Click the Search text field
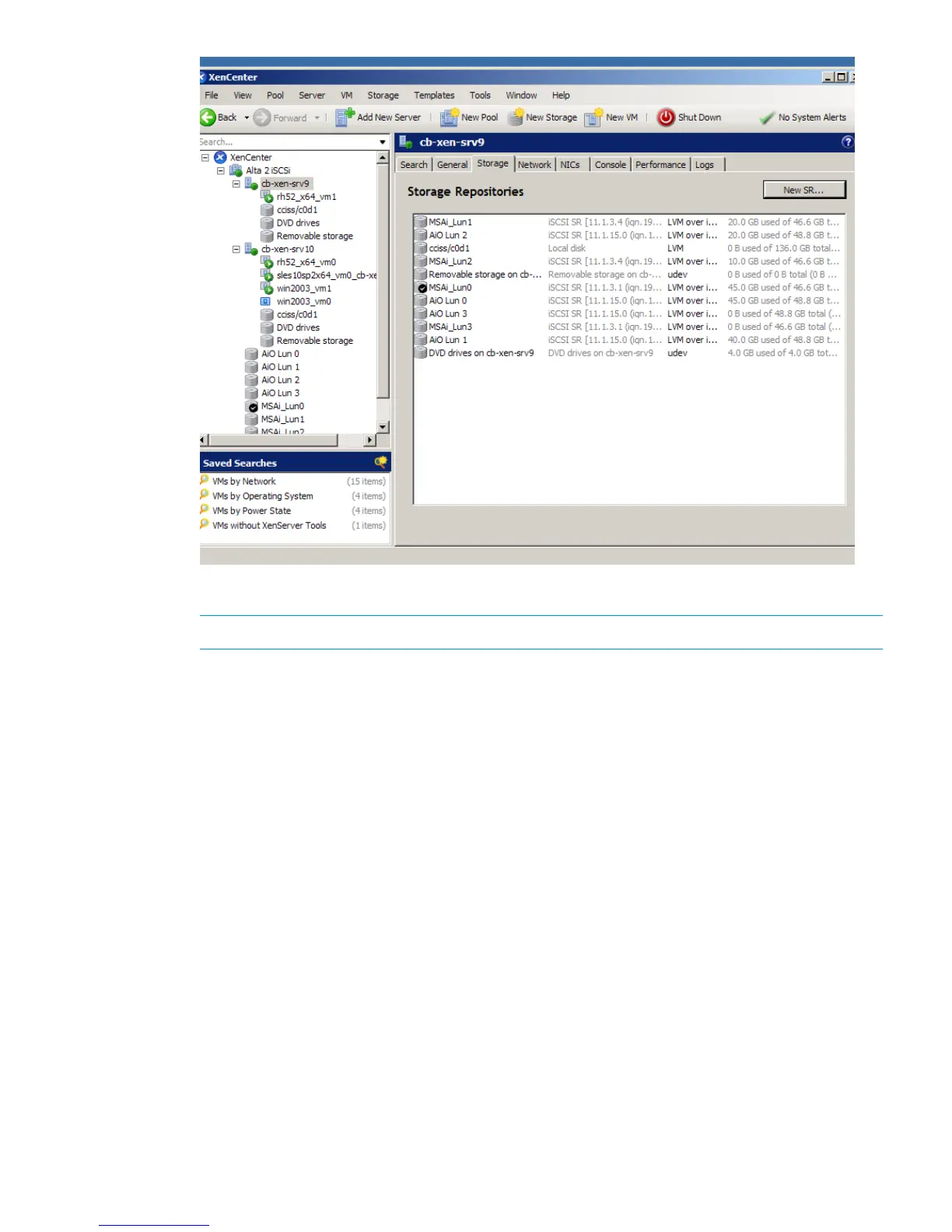Viewport: 952px width, 1232px height. [288, 142]
